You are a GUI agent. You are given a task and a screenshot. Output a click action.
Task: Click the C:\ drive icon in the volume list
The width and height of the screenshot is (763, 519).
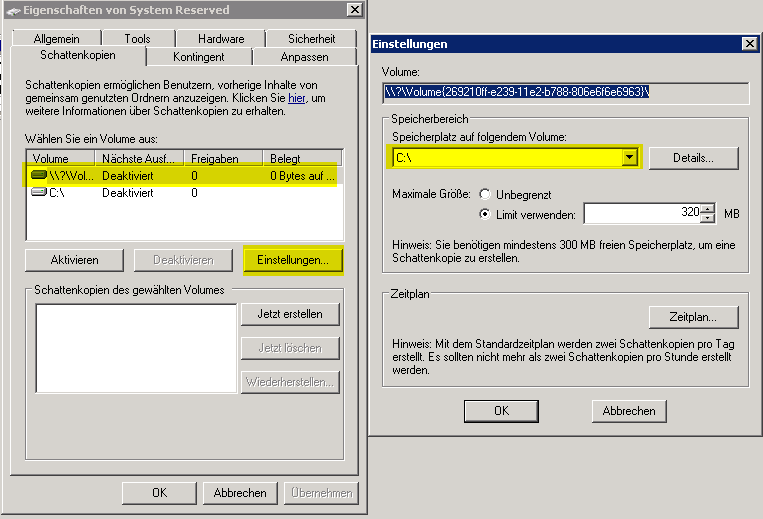[38, 192]
